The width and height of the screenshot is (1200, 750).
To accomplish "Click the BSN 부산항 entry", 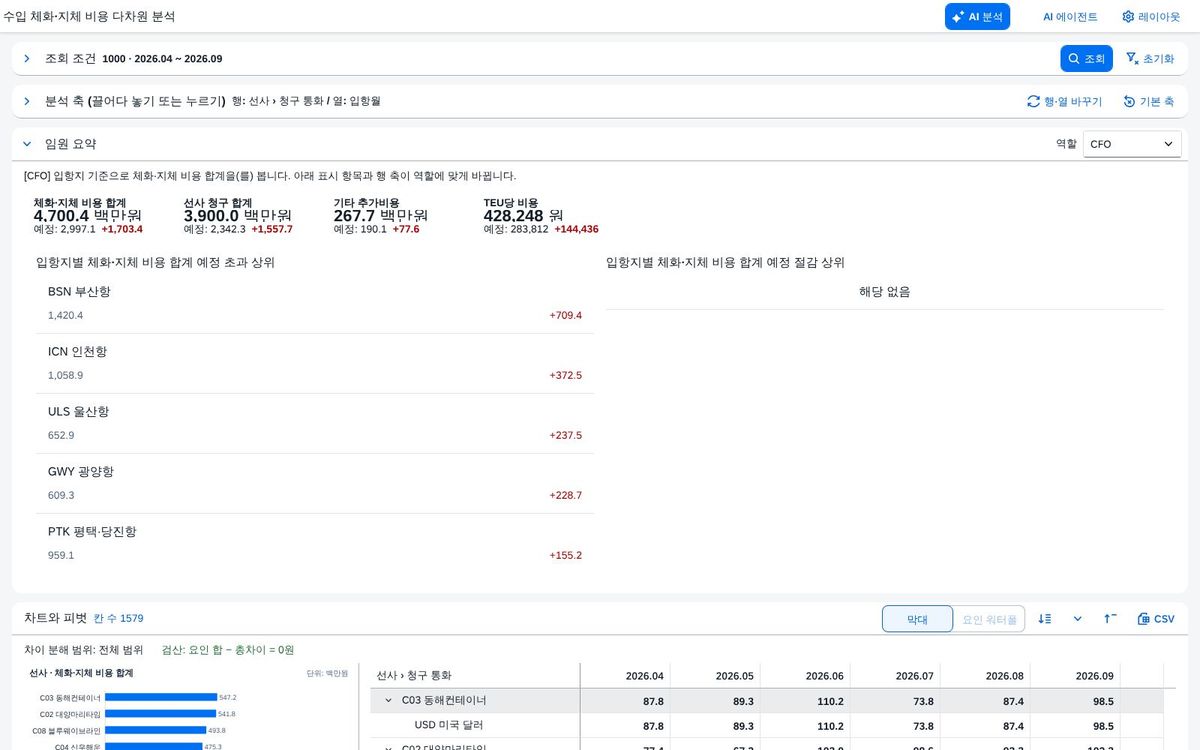I will (x=315, y=303).
